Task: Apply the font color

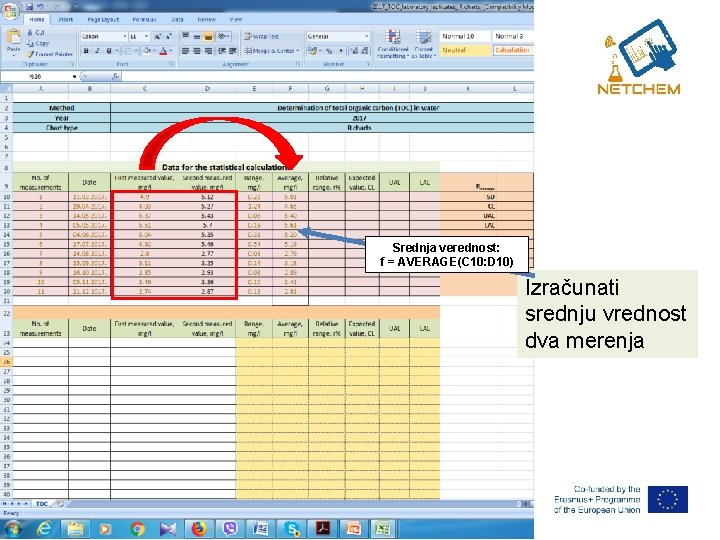Action: [163, 51]
